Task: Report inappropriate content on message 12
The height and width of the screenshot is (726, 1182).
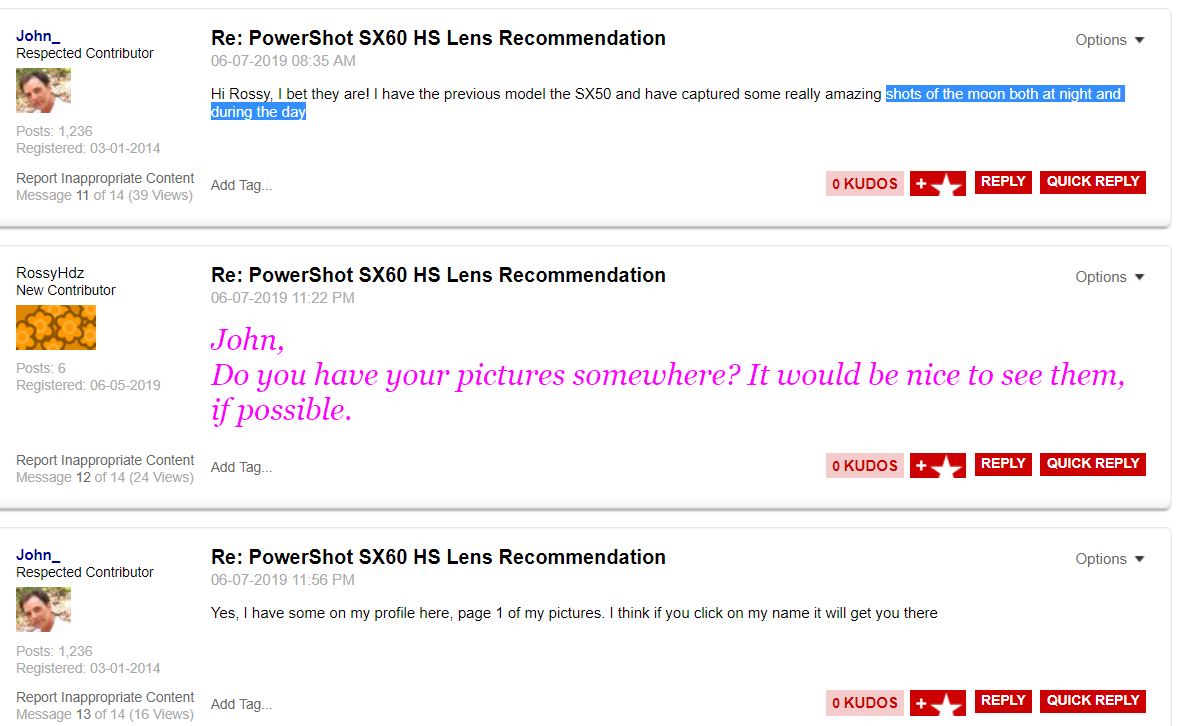Action: coord(105,460)
